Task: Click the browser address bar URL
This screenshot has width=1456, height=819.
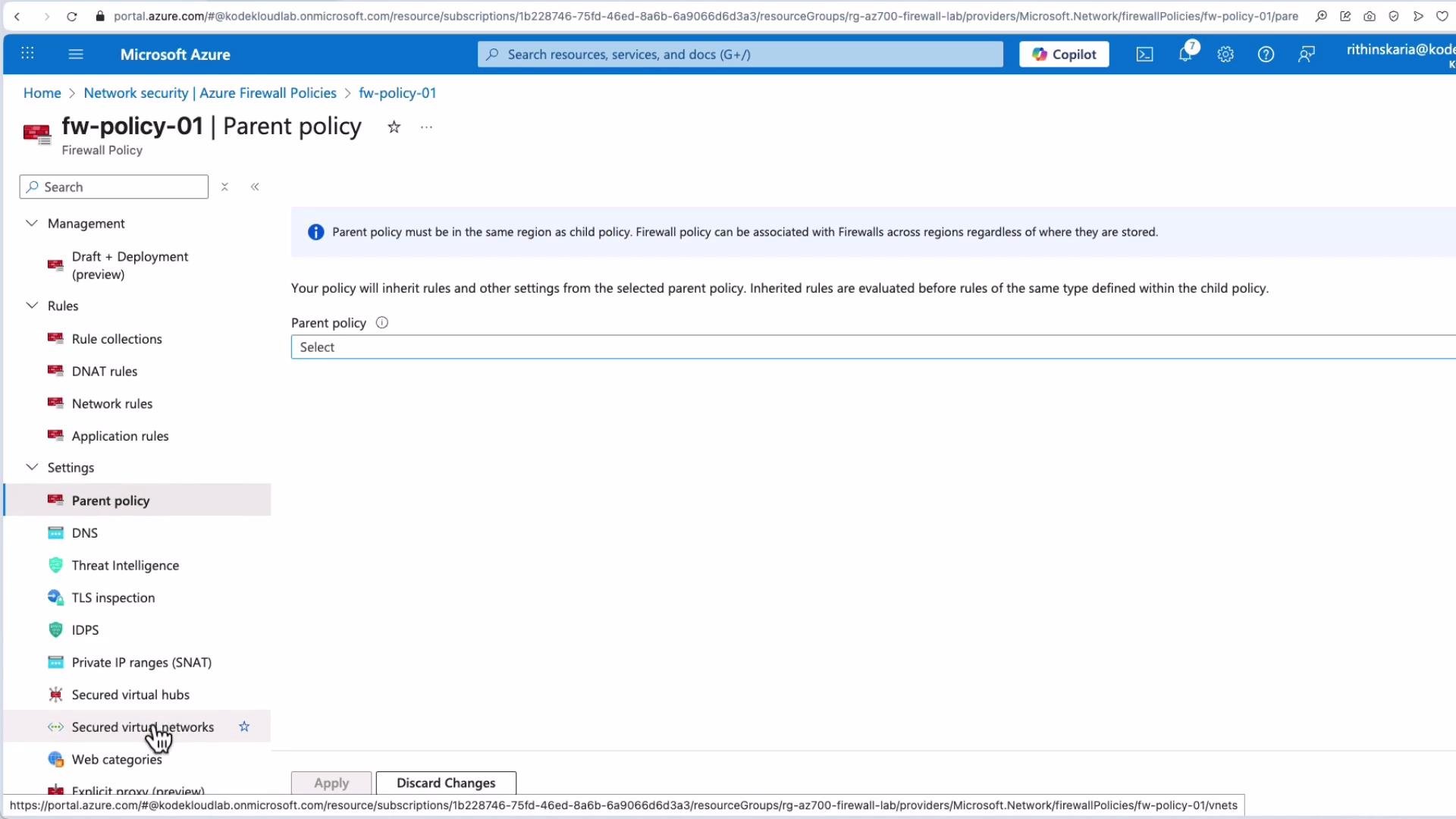Action: [705, 16]
